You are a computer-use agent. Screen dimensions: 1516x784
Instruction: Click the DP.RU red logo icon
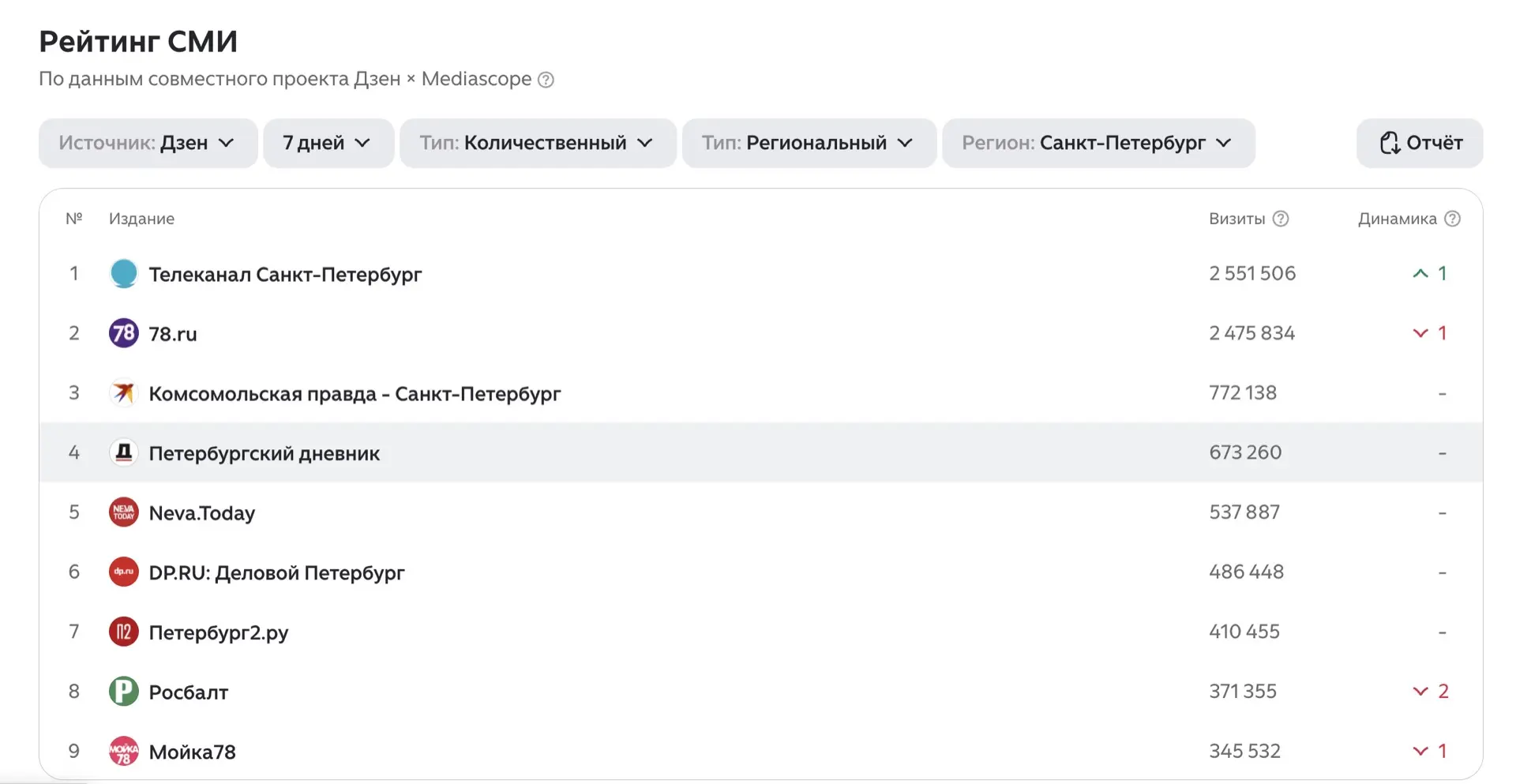point(123,572)
